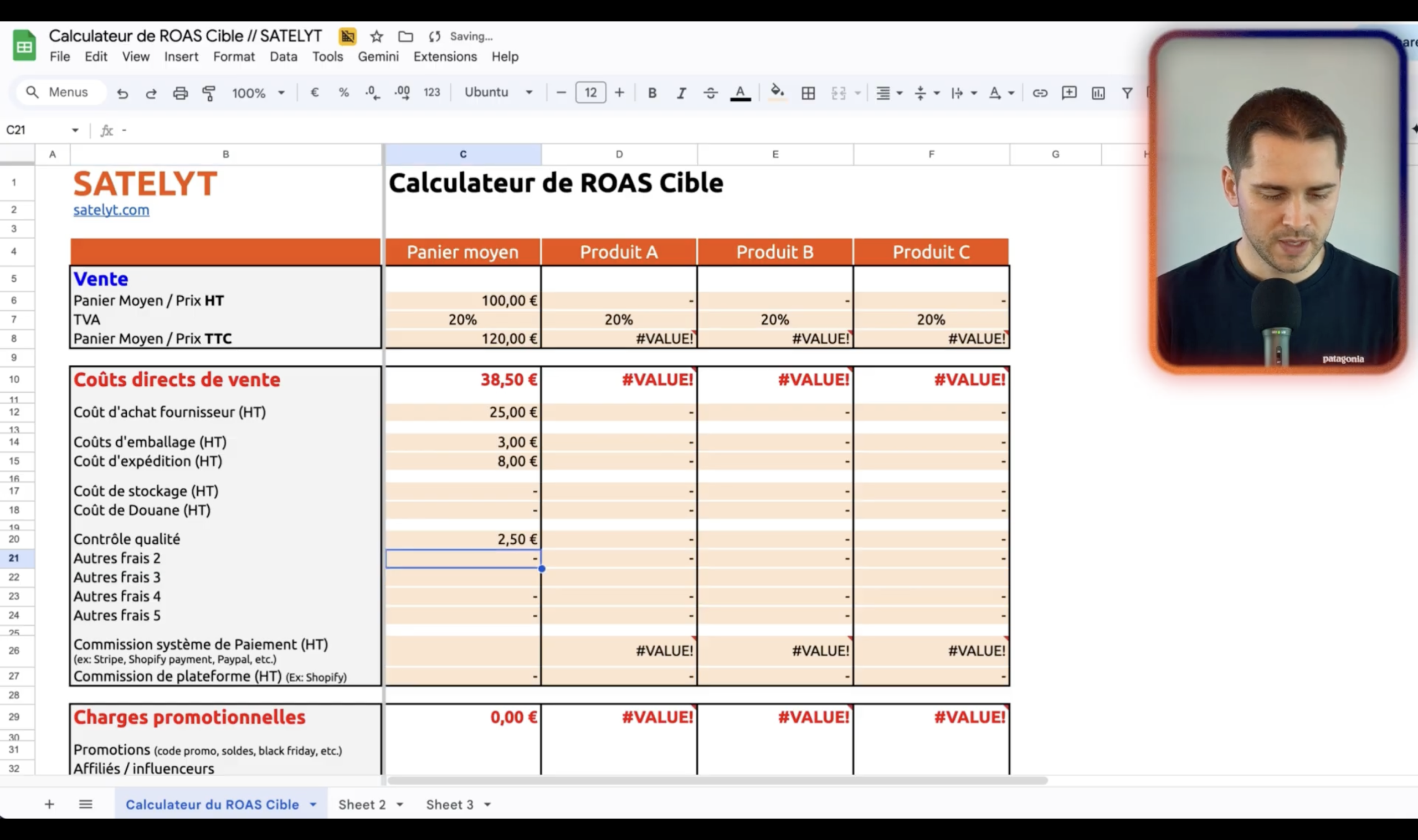Decrease decimal places icon
The image size is (1418, 840).
pos(372,92)
